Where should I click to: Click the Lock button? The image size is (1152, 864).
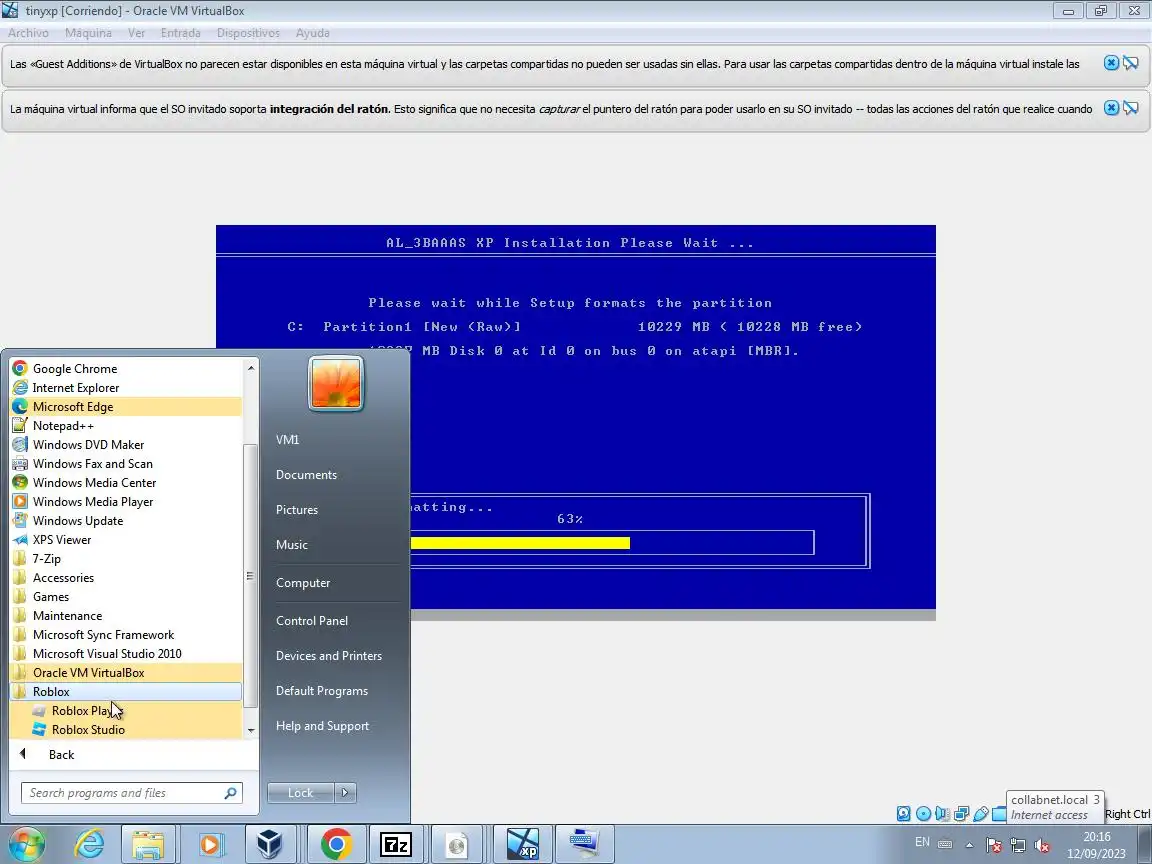point(300,793)
